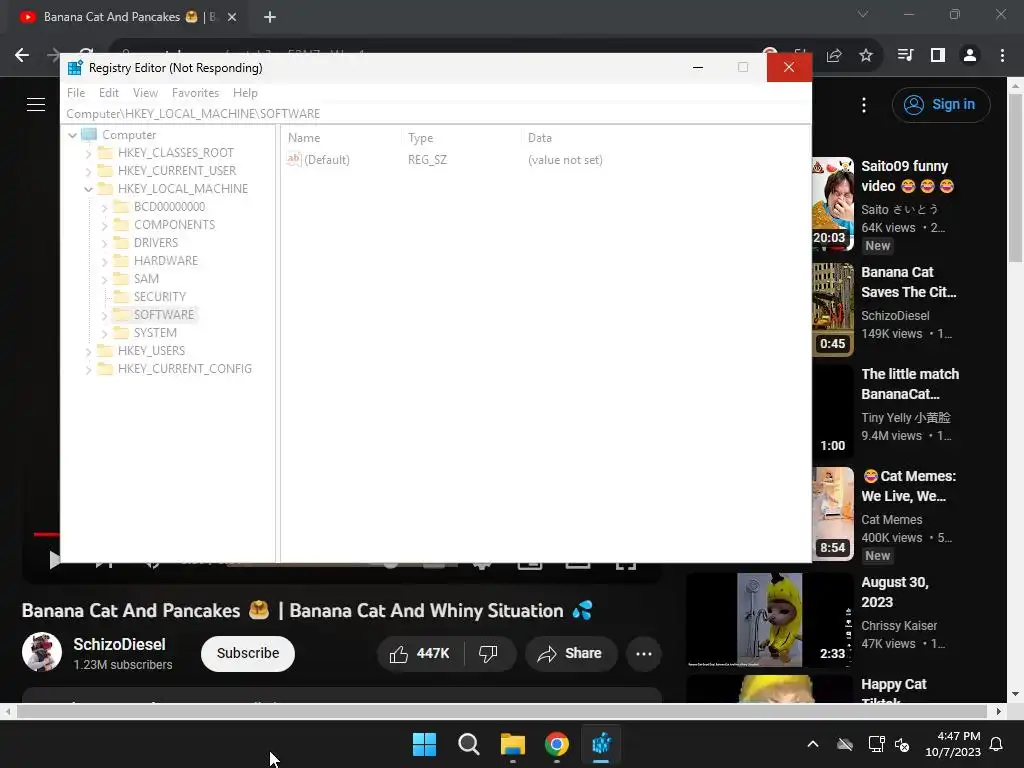Go back in Chrome
1024x768 pixels.
point(22,56)
